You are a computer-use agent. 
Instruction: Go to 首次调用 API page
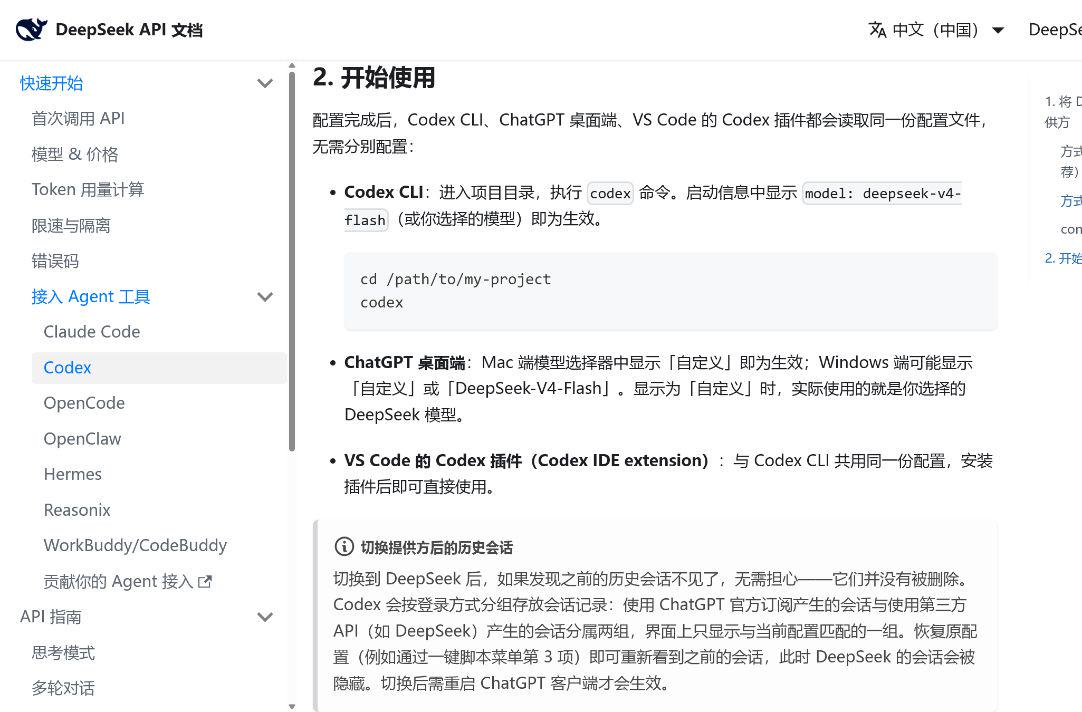coord(78,119)
